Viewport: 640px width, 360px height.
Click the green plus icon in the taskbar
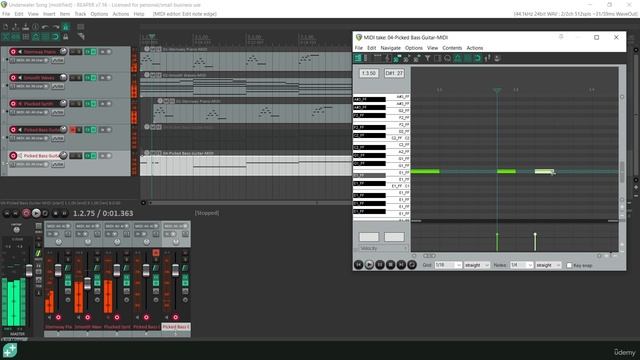point(10,350)
